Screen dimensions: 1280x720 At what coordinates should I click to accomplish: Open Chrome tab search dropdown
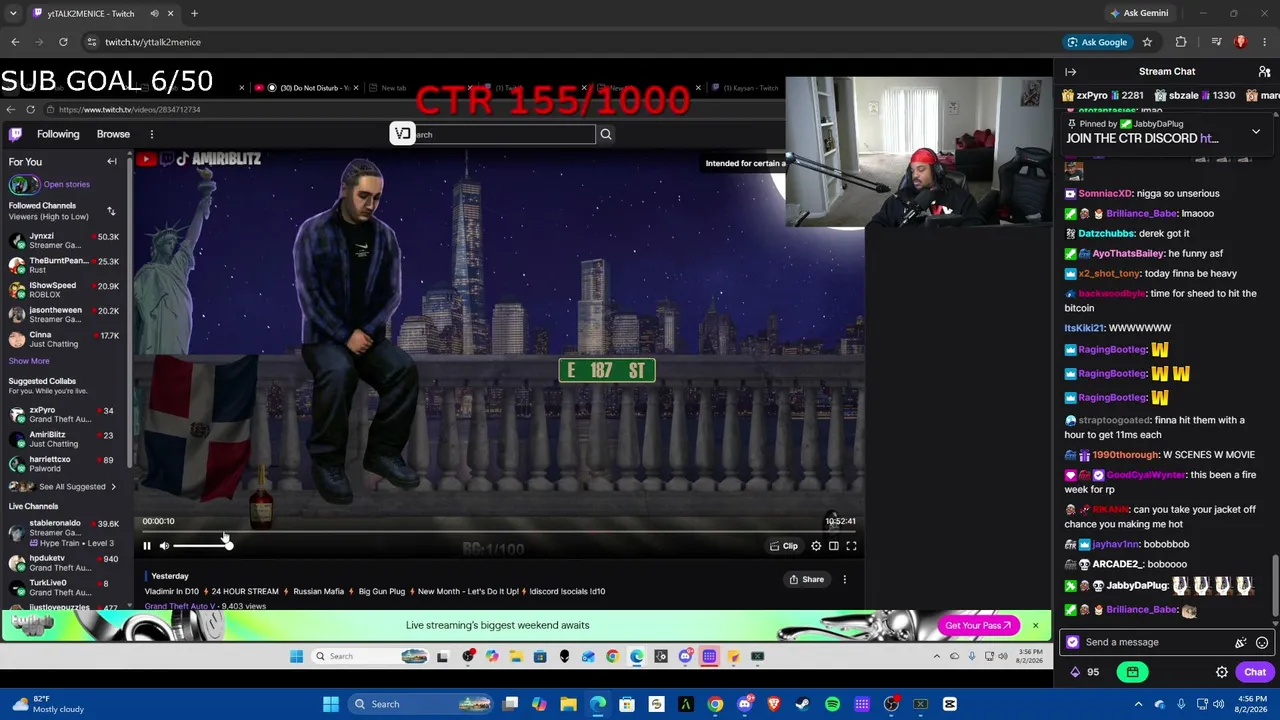(x=15, y=14)
